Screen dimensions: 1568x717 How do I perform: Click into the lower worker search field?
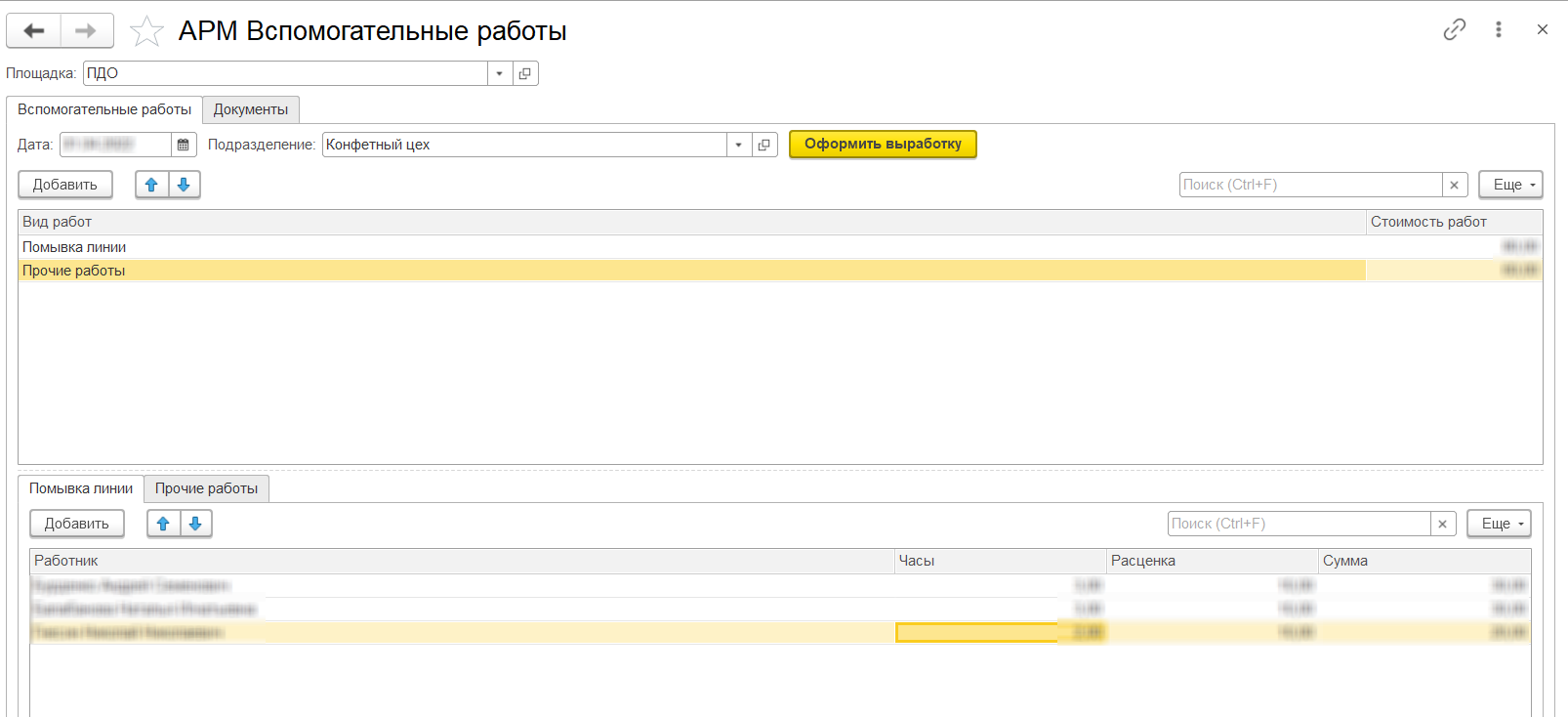click(1299, 524)
